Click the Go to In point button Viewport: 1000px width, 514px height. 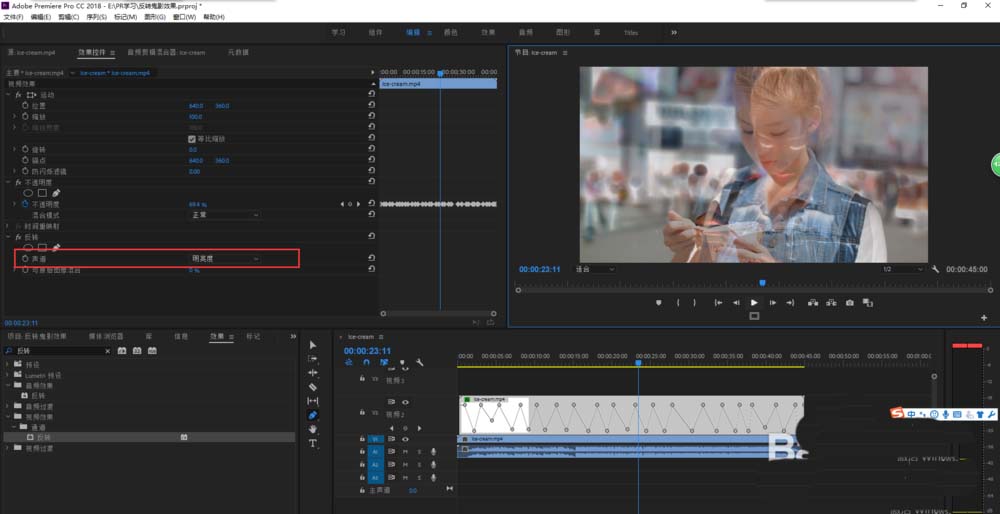click(x=718, y=302)
